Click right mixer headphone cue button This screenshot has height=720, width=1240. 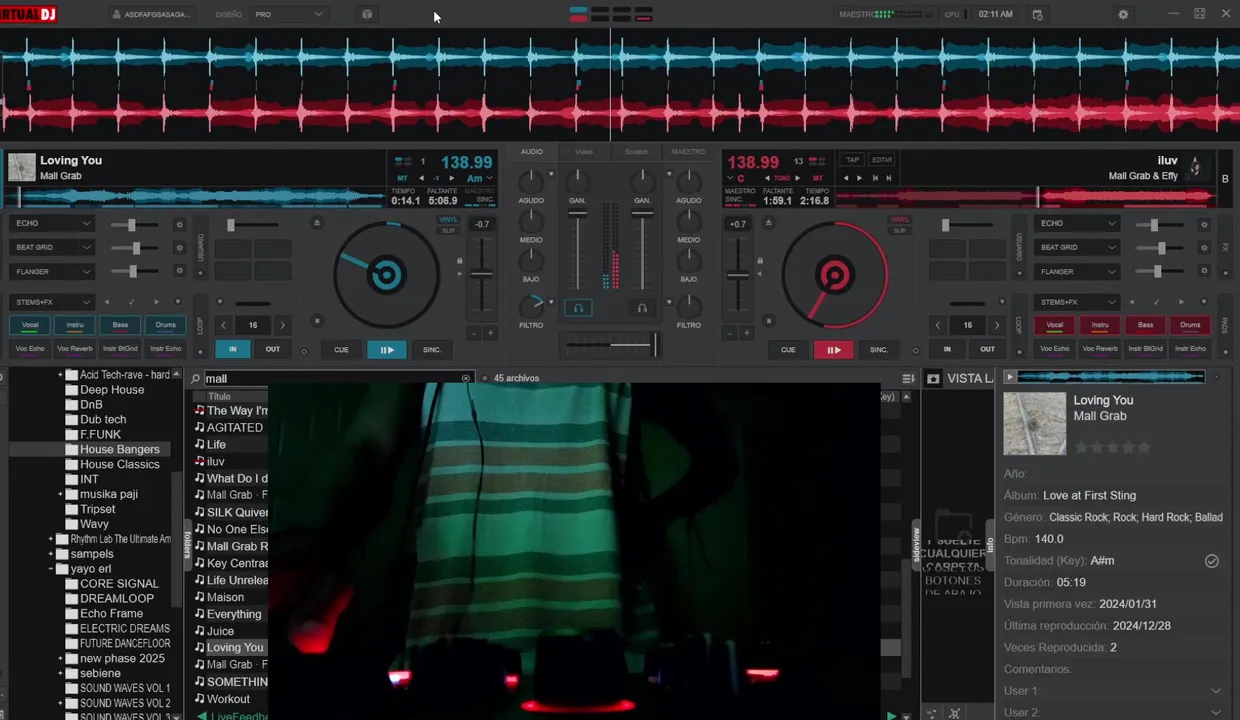pyautogui.click(x=642, y=308)
